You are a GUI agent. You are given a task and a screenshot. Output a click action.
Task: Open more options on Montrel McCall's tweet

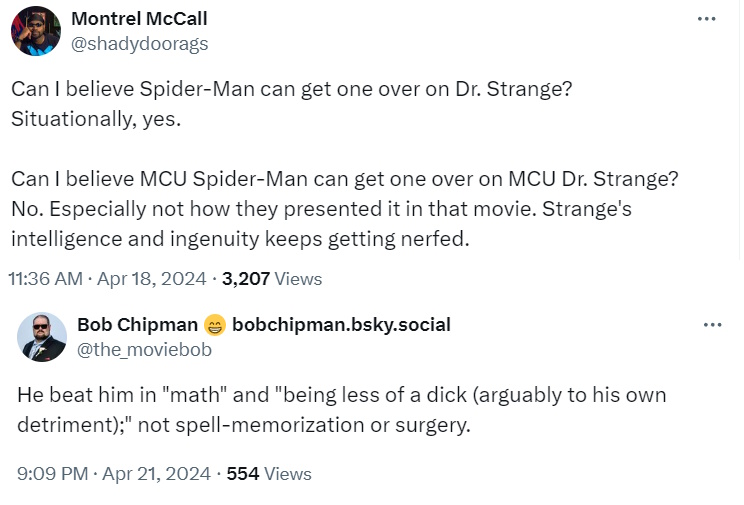tap(707, 19)
